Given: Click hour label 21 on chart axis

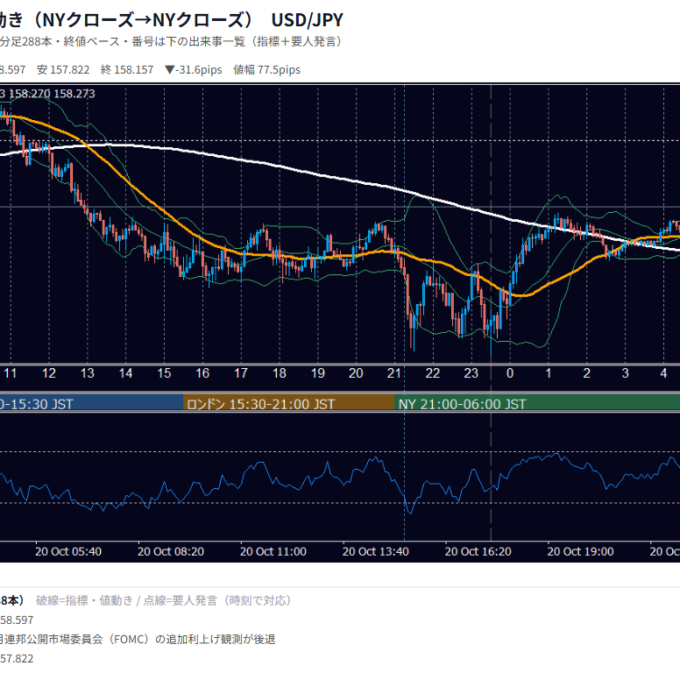Looking at the screenshot, I should click(394, 373).
